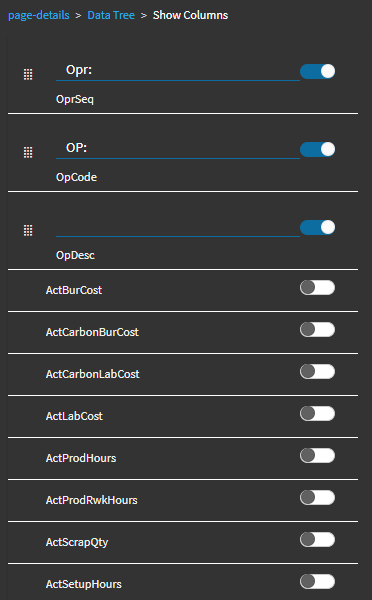Show the ActLabCost column
Viewport: 372px width, 600px height.
317,414
